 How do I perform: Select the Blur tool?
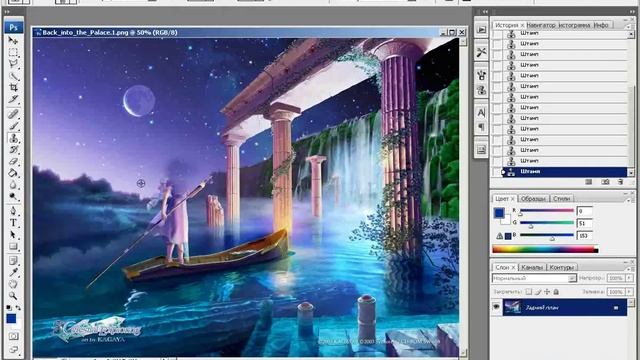(x=13, y=185)
